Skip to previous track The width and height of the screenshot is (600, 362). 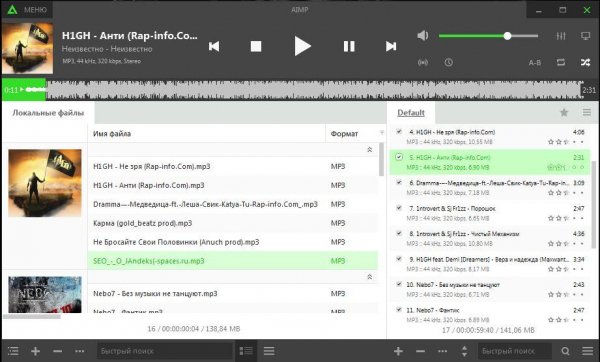coord(214,46)
